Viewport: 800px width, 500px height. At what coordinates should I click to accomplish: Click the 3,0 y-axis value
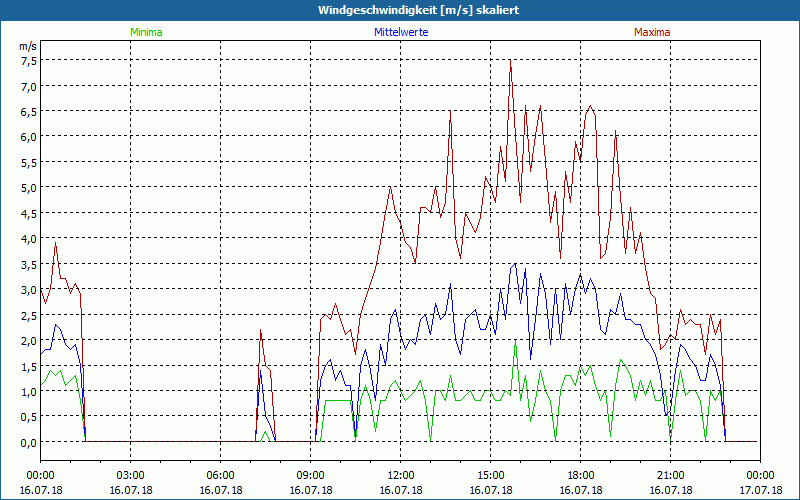(x=29, y=290)
